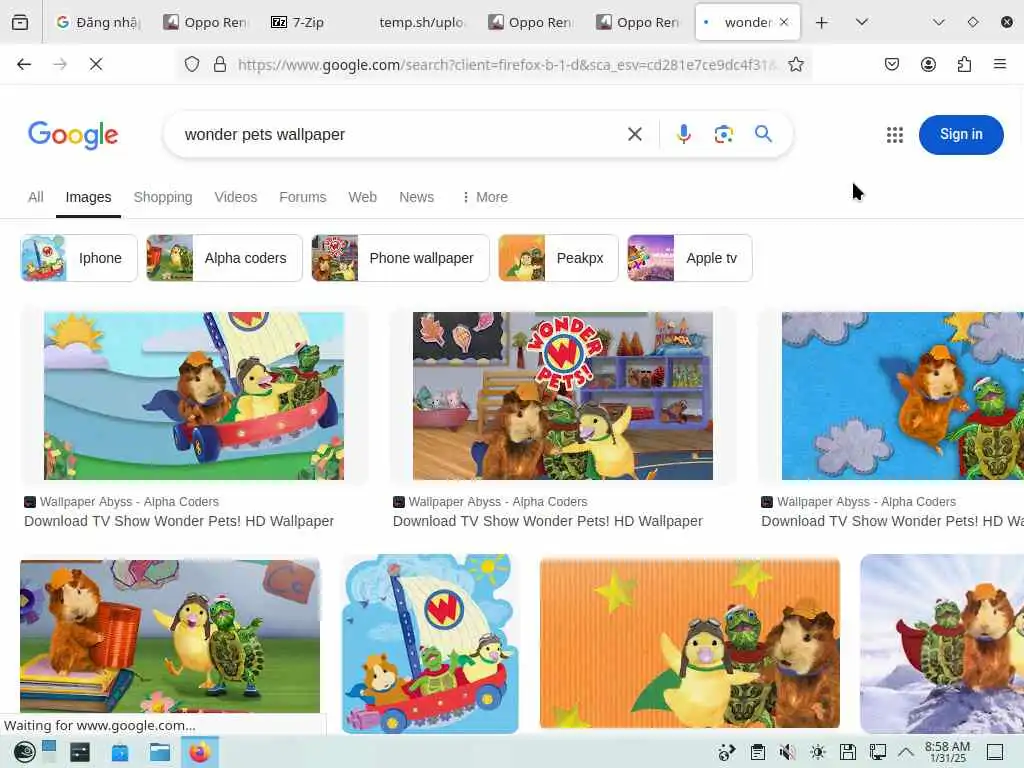Go back to previous page

(24, 64)
